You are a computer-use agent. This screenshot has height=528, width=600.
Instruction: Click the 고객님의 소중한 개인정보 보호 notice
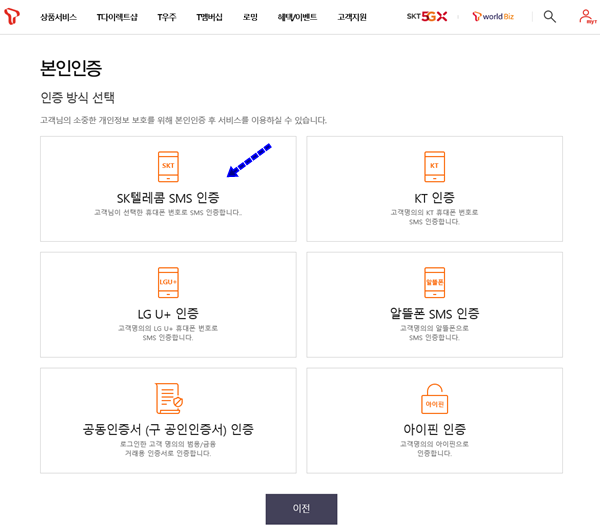pyautogui.click(x=184, y=120)
